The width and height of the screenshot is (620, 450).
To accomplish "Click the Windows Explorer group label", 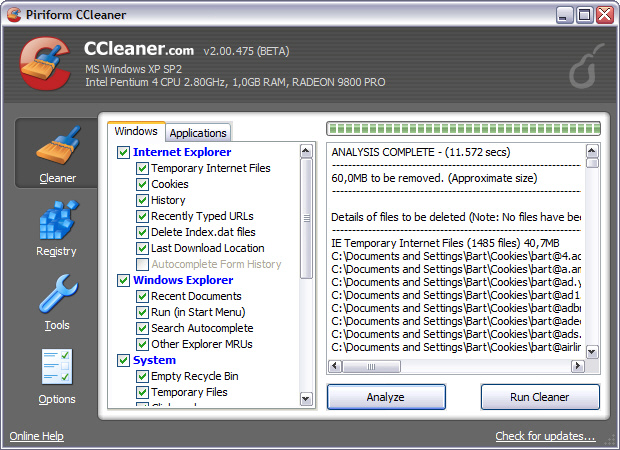I will [x=183, y=280].
